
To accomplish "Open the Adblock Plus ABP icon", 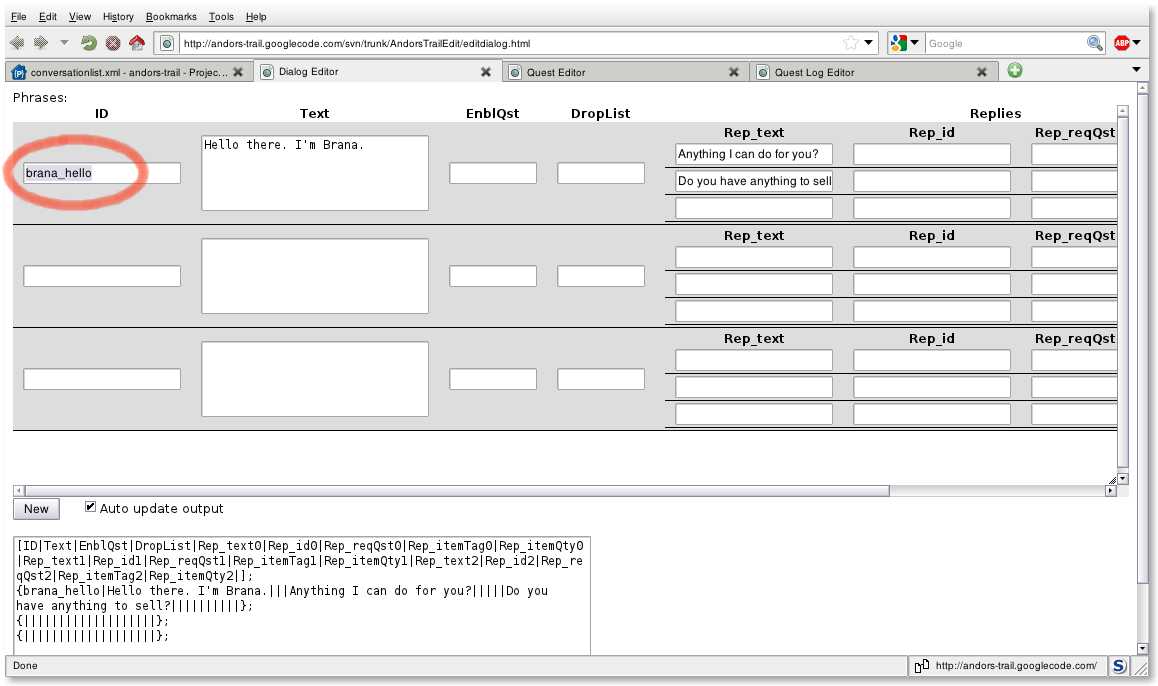I will pos(1122,43).
